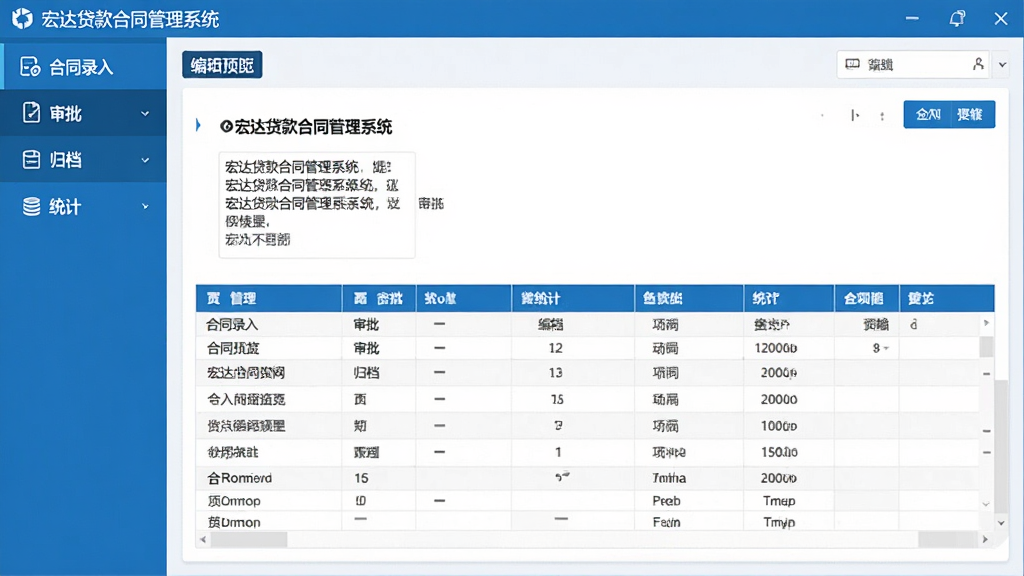The height and width of the screenshot is (576, 1024).
Task: Open the 8 dropdown in the second table row
Action: pyautogui.click(x=886, y=348)
